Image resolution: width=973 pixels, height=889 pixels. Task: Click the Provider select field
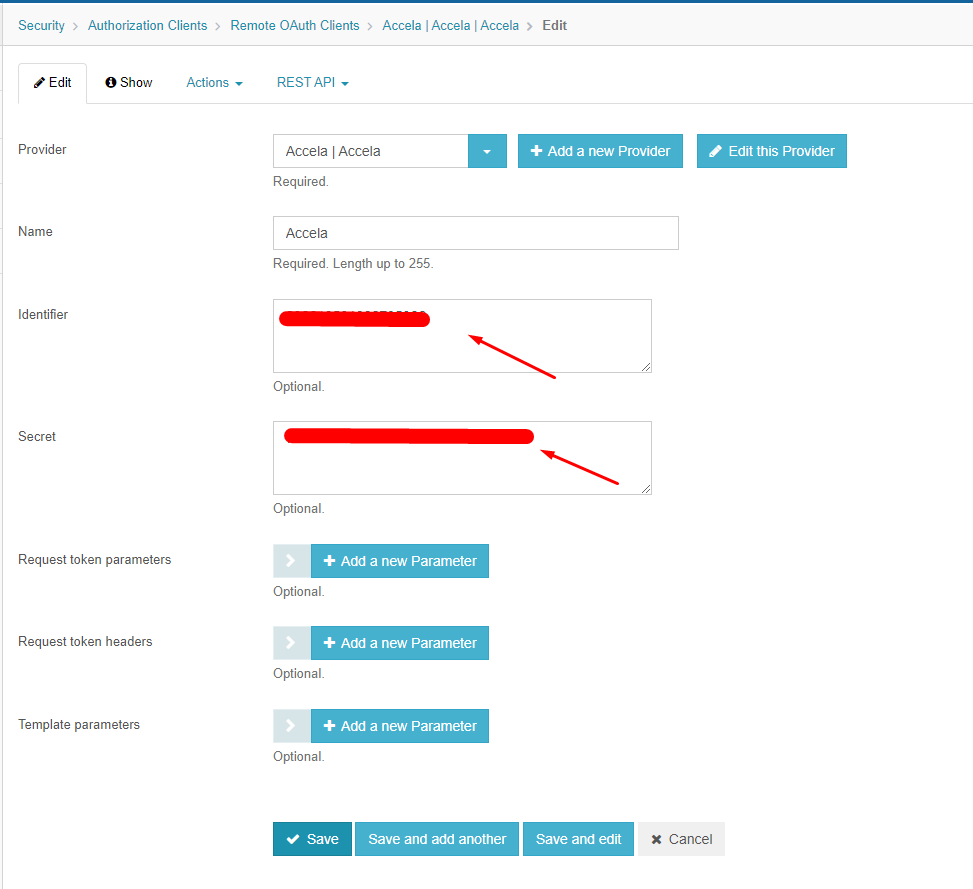point(370,151)
